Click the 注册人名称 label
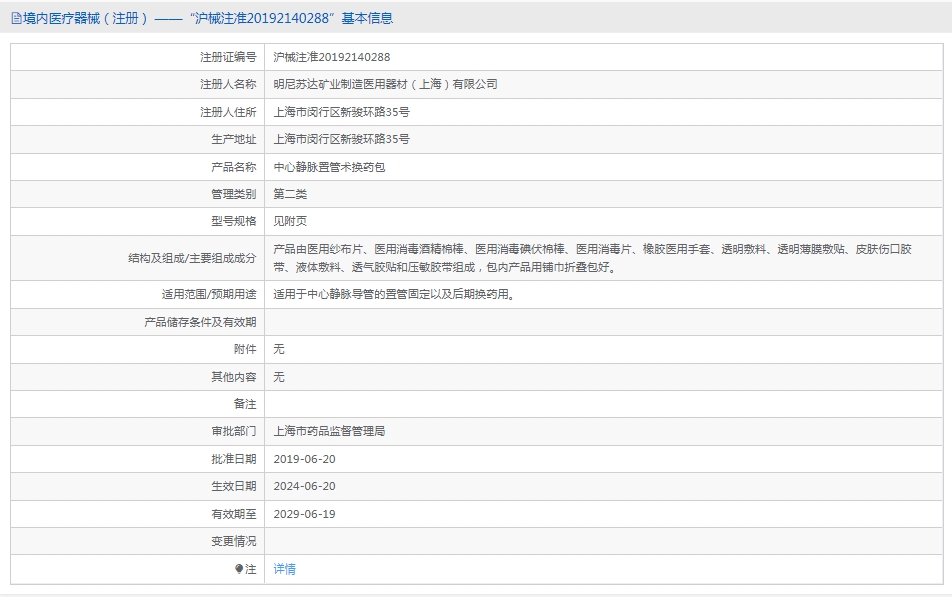This screenshot has height=597, width=952. point(228,84)
